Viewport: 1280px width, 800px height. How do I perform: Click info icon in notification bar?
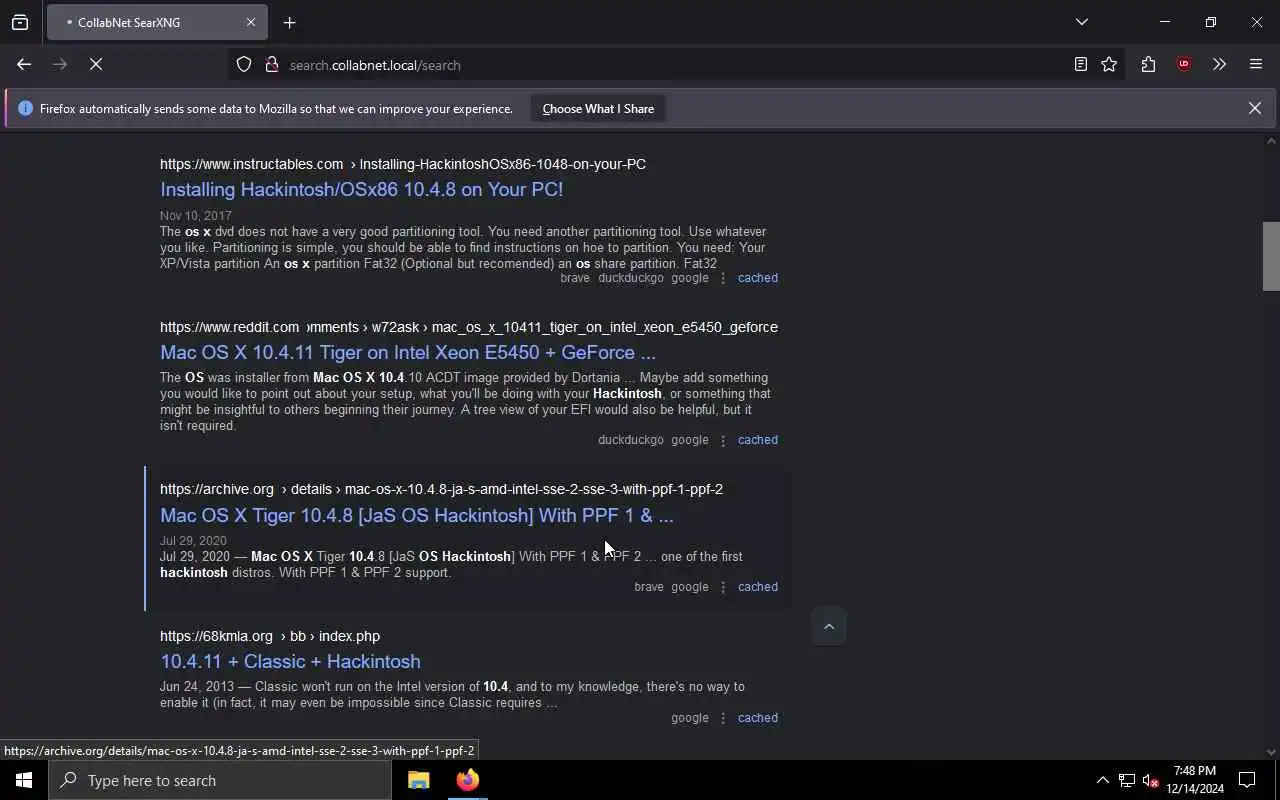coord(26,108)
